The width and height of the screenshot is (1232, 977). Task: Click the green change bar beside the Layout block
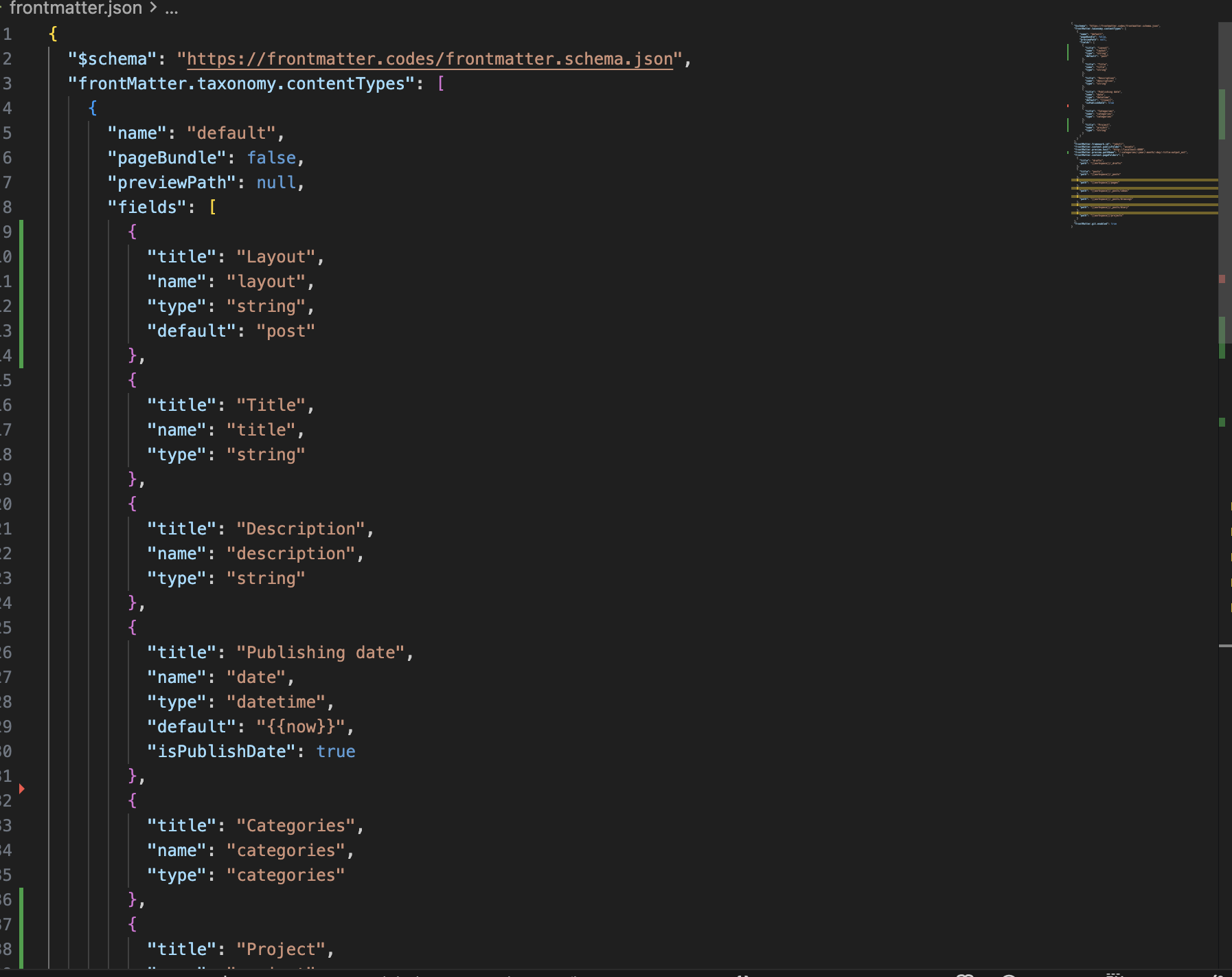[21, 293]
